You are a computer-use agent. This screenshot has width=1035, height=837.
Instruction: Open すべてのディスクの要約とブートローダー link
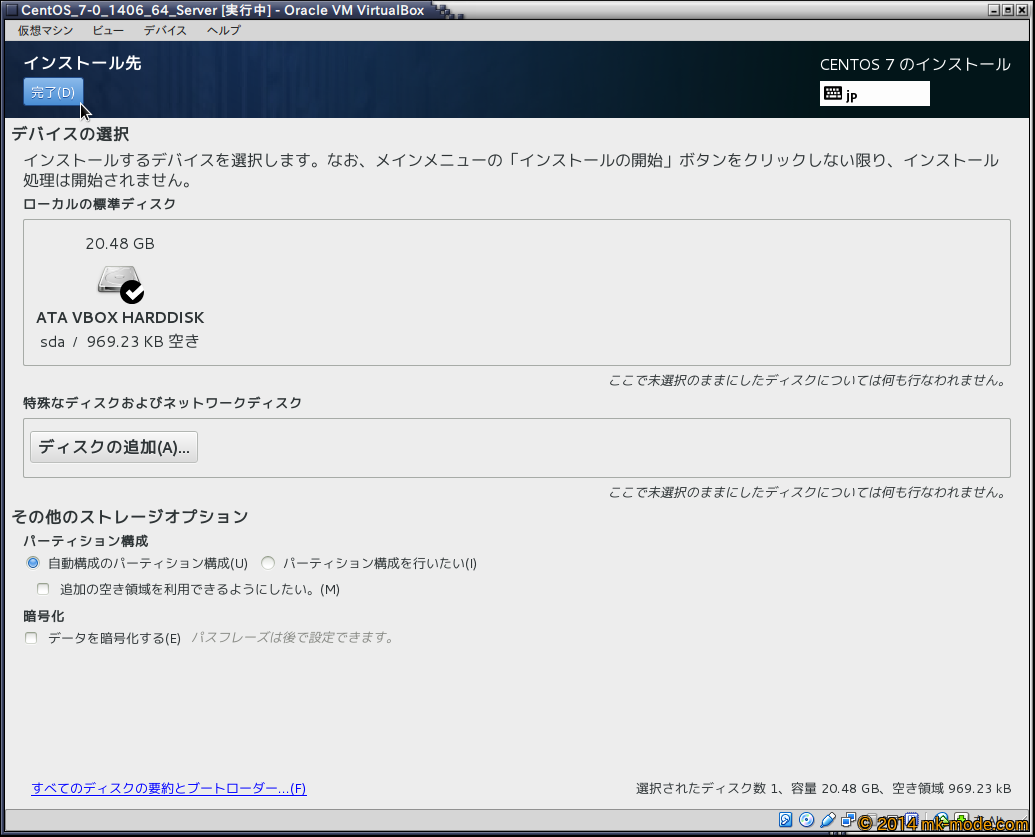point(168,788)
